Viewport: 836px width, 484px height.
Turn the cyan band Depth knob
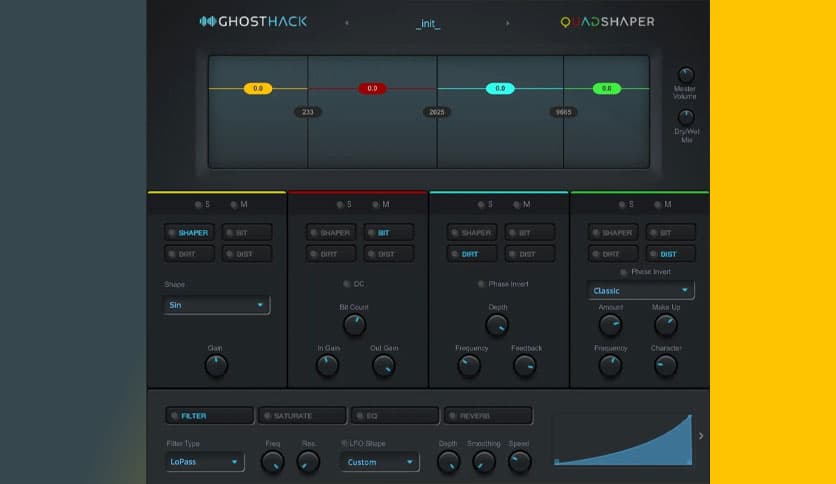pyautogui.click(x=497, y=325)
